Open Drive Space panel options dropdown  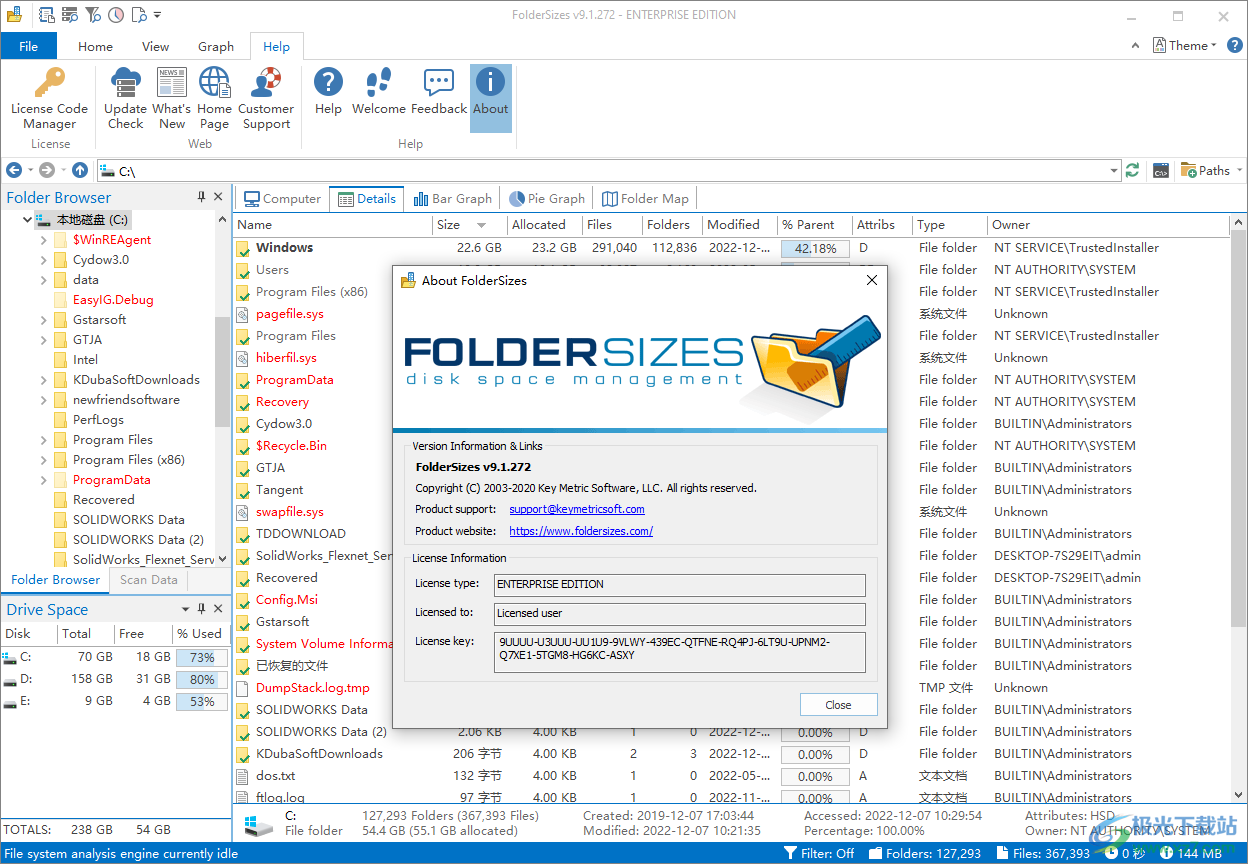pos(185,609)
